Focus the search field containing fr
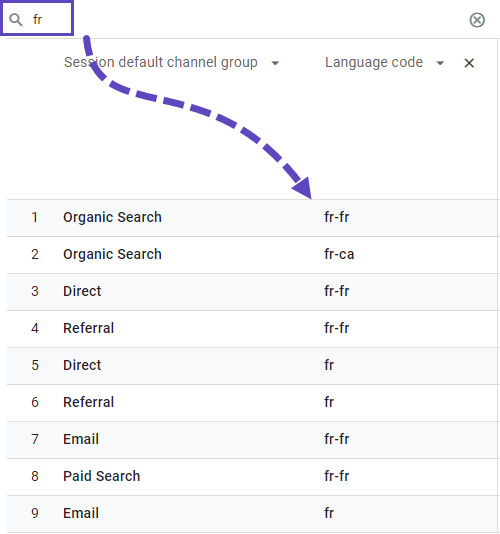500x534 pixels. point(37,18)
